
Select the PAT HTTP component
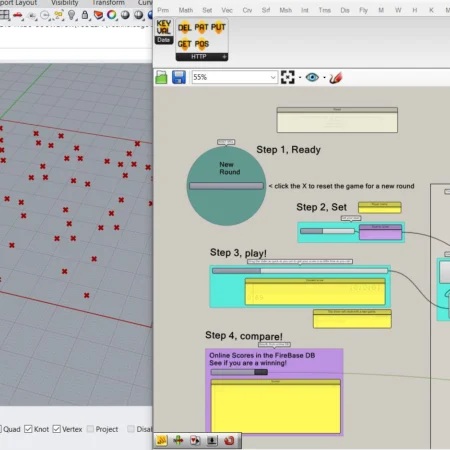[201, 27]
